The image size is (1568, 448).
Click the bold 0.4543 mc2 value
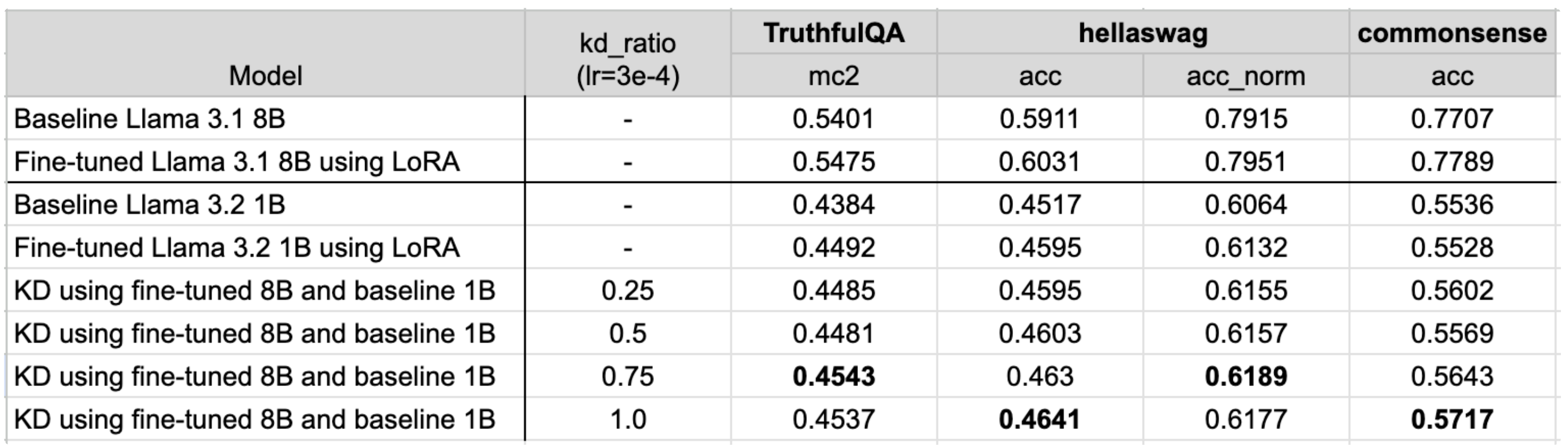click(x=834, y=376)
